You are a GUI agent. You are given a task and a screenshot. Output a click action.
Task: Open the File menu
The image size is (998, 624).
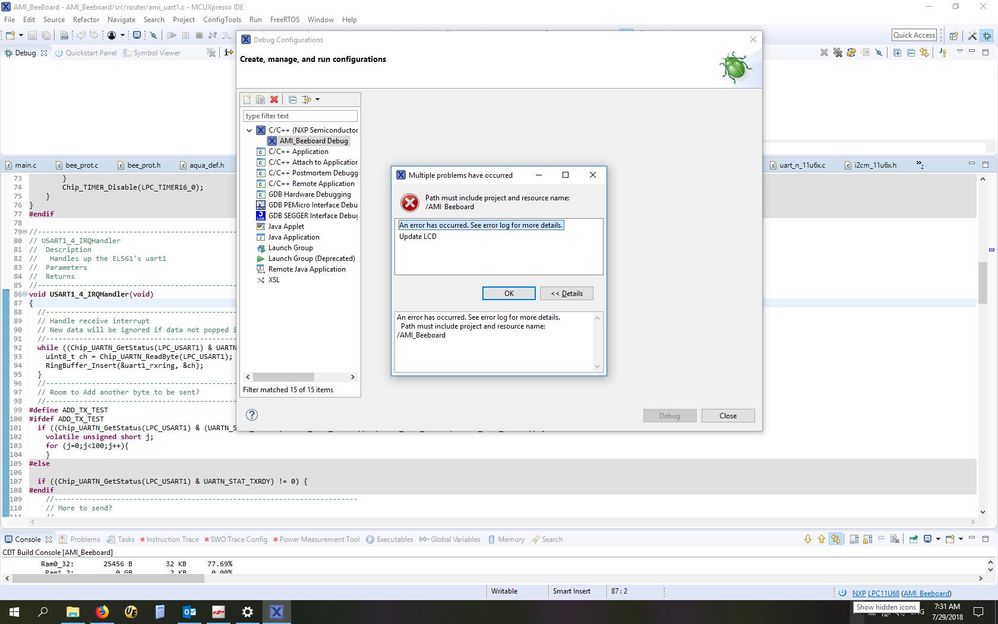tap(10, 20)
